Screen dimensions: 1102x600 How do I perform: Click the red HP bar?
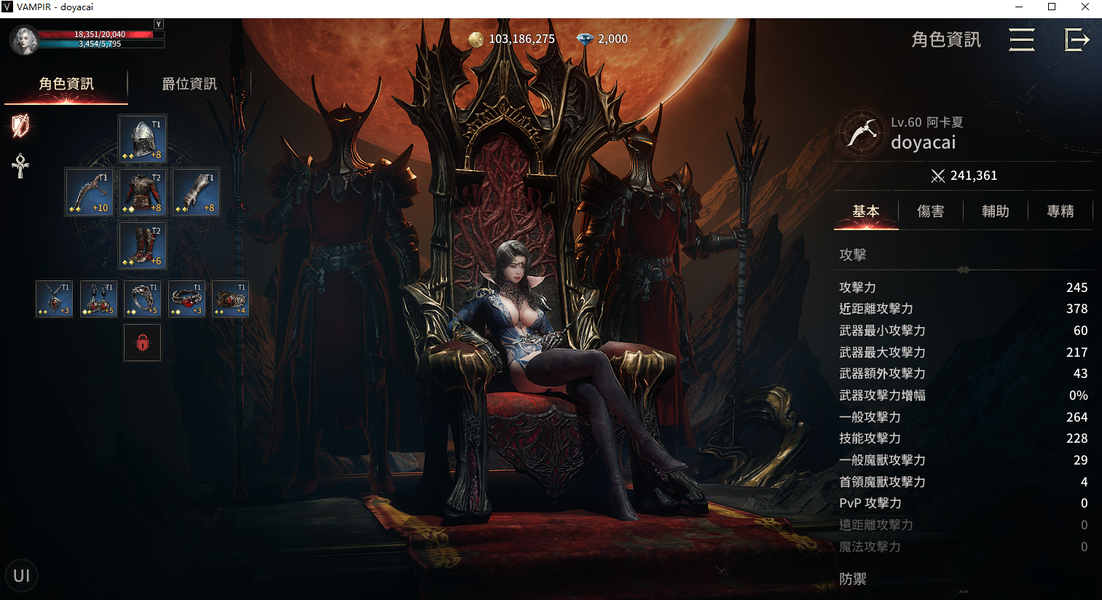[100, 34]
